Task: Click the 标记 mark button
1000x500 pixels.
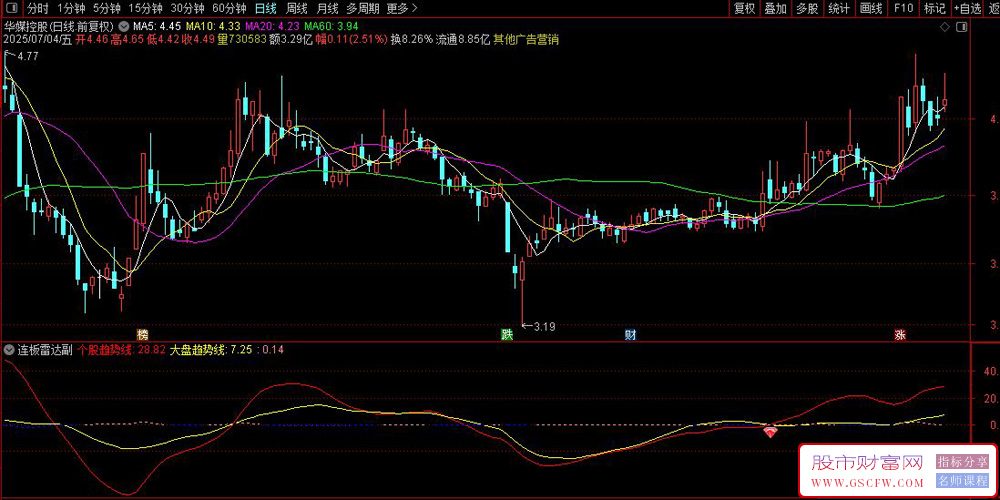Action: pyautogui.click(x=935, y=8)
